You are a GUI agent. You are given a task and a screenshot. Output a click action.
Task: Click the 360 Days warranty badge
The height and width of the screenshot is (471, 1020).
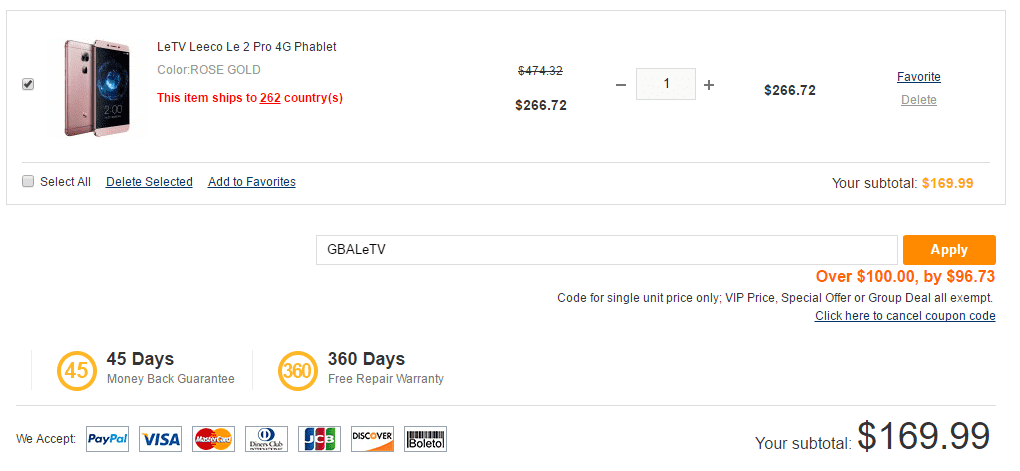[297, 370]
